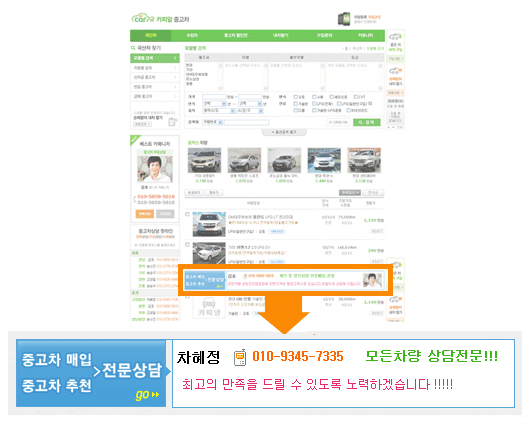Click the 모든차량 상담전문!!! green text
531x432 pixels.
[x=432, y=356]
